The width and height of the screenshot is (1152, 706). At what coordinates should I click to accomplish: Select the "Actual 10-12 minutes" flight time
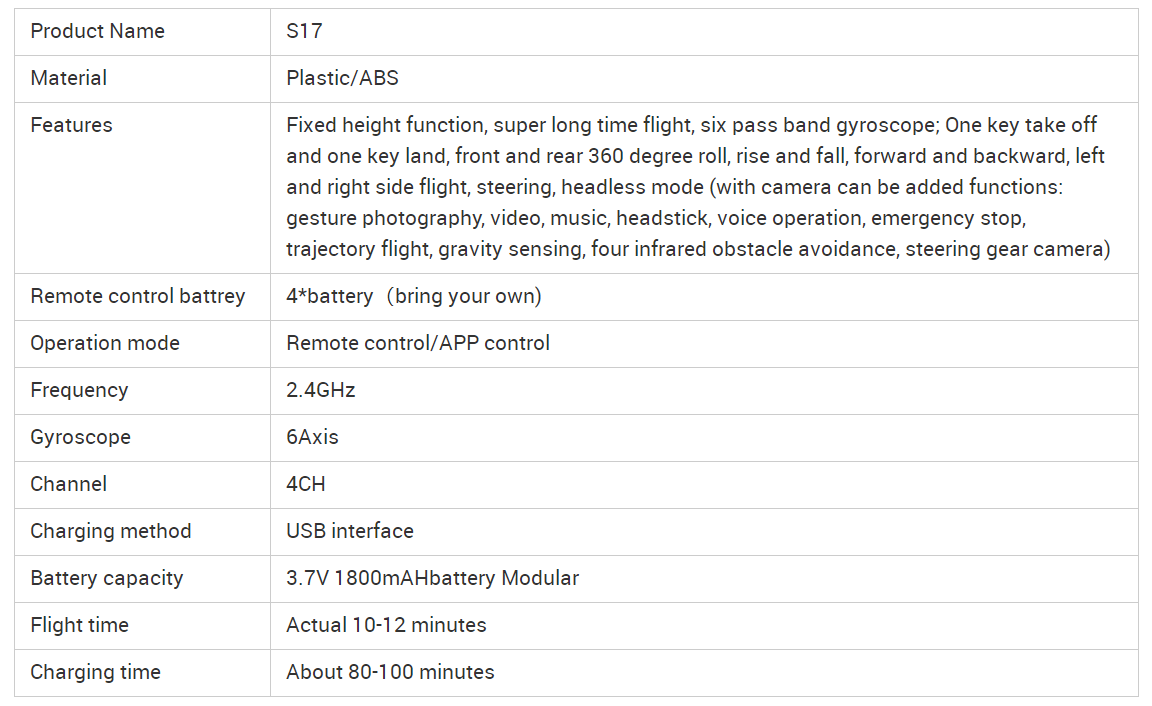pyautogui.click(x=386, y=625)
